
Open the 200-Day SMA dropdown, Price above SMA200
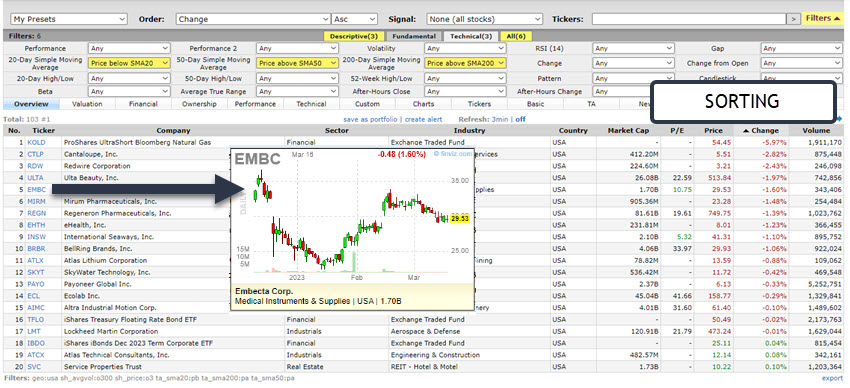466,63
